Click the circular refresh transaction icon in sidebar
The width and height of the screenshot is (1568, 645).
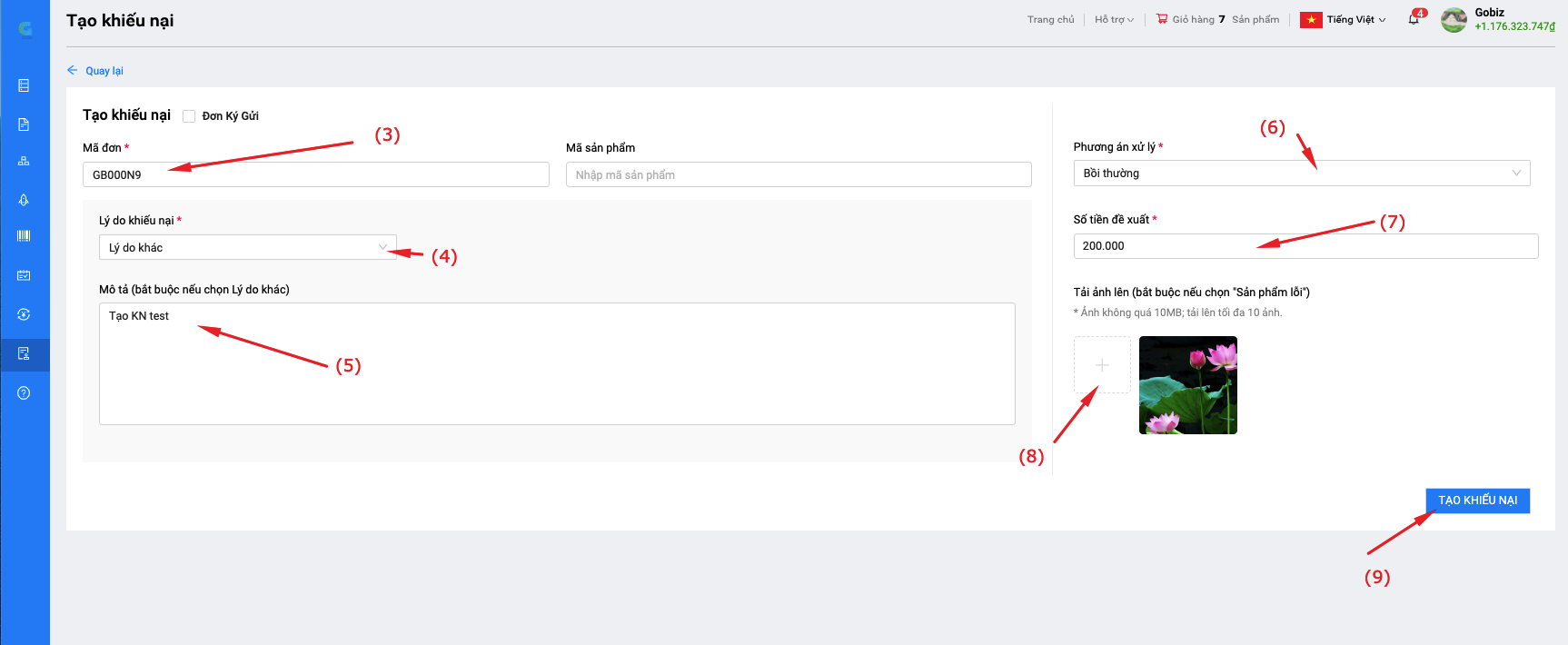[x=24, y=314]
